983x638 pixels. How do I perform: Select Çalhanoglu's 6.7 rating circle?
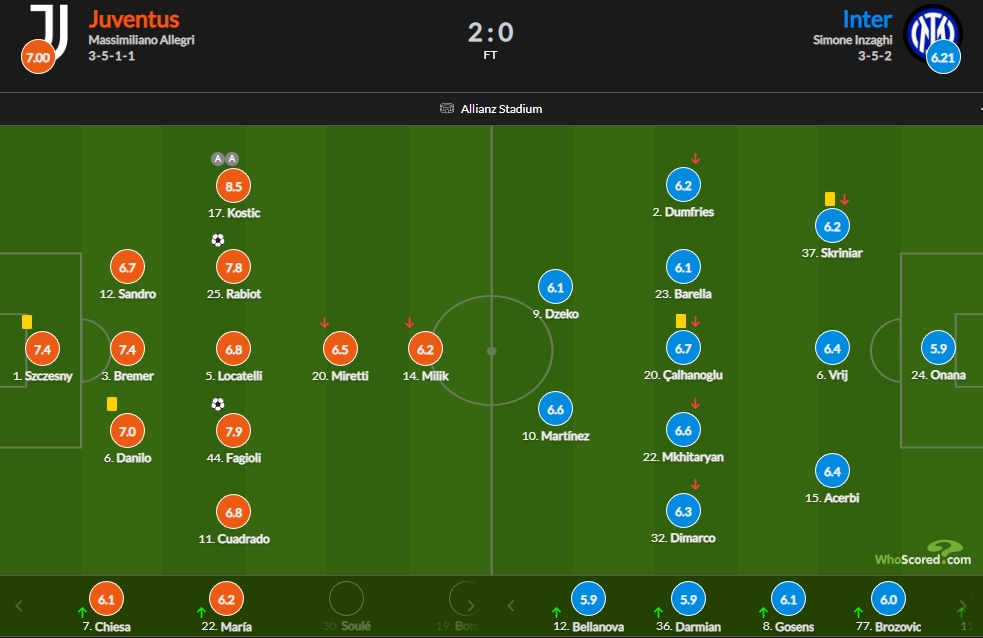point(683,348)
